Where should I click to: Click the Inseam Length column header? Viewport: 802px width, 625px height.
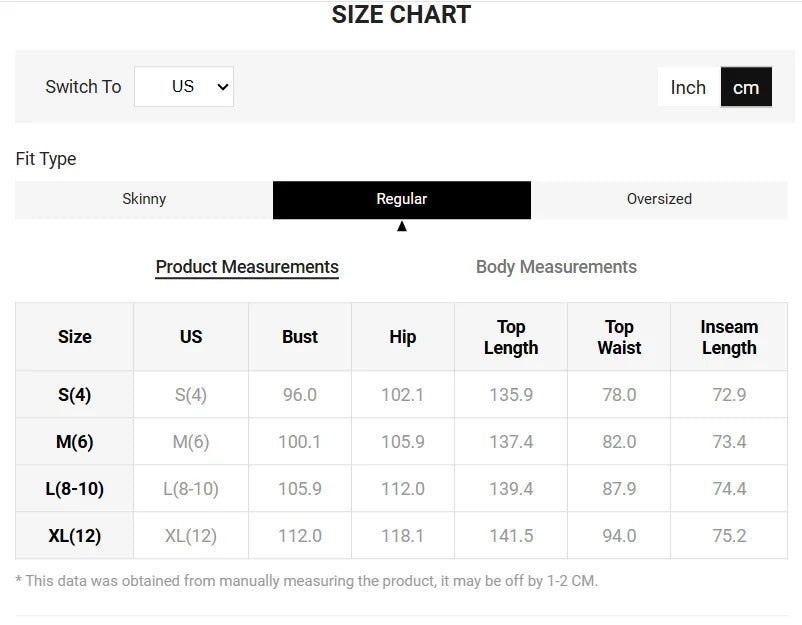pos(729,337)
